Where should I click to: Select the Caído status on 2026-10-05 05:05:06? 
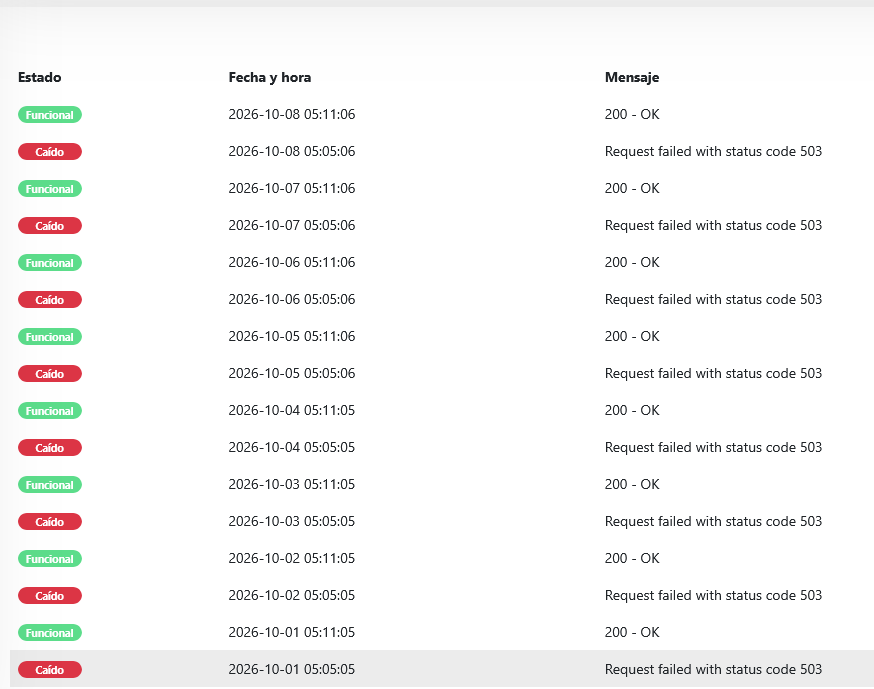pos(50,373)
